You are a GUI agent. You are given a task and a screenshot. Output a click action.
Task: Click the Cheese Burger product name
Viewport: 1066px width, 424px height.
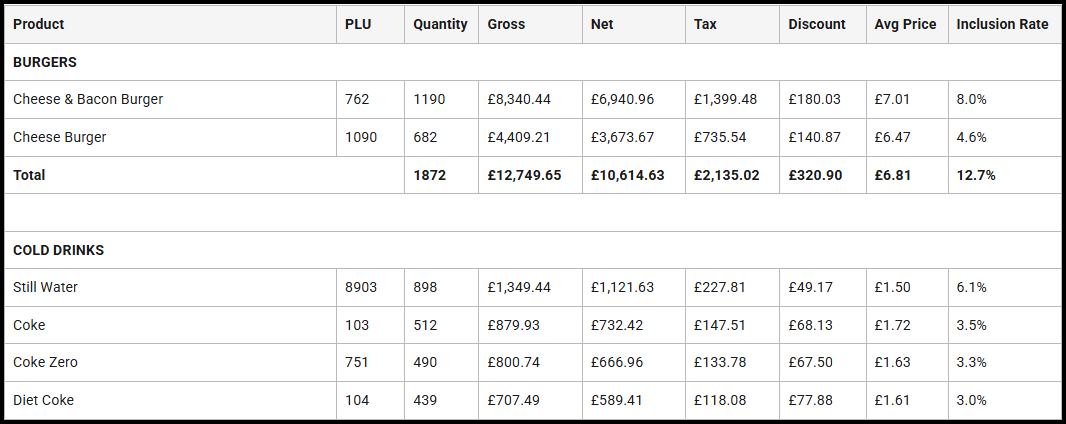60,137
